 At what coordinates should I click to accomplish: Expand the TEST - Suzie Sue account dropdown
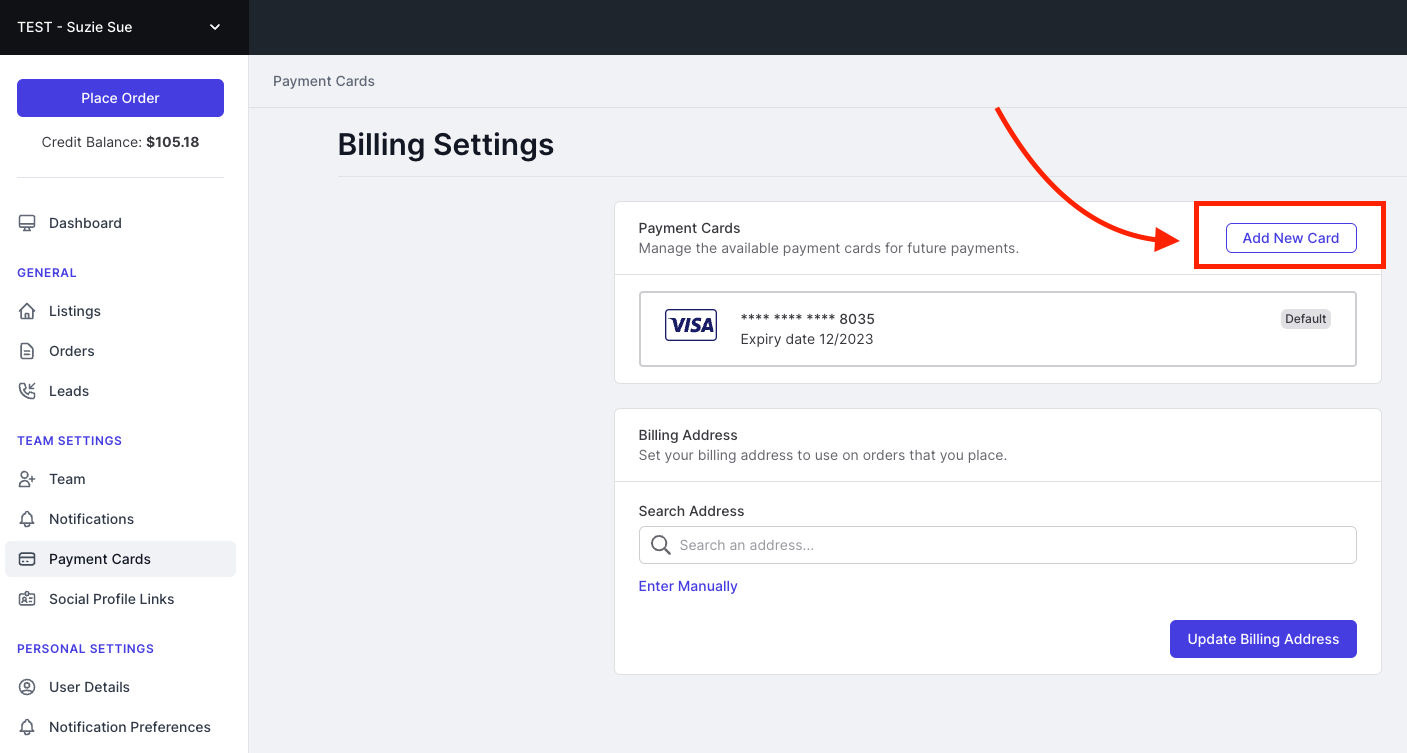[214, 27]
